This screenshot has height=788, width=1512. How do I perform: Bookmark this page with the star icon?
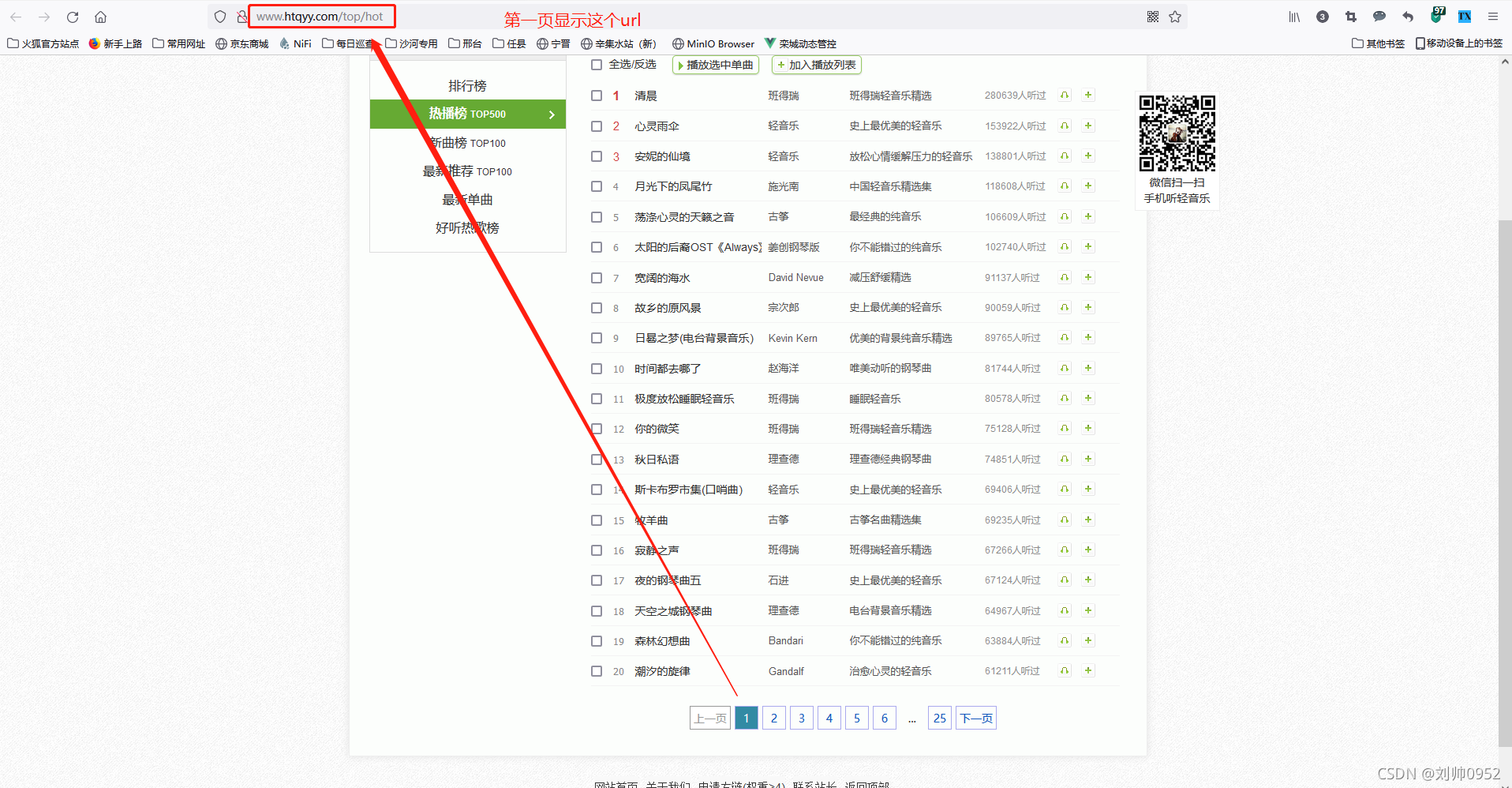(x=1175, y=17)
